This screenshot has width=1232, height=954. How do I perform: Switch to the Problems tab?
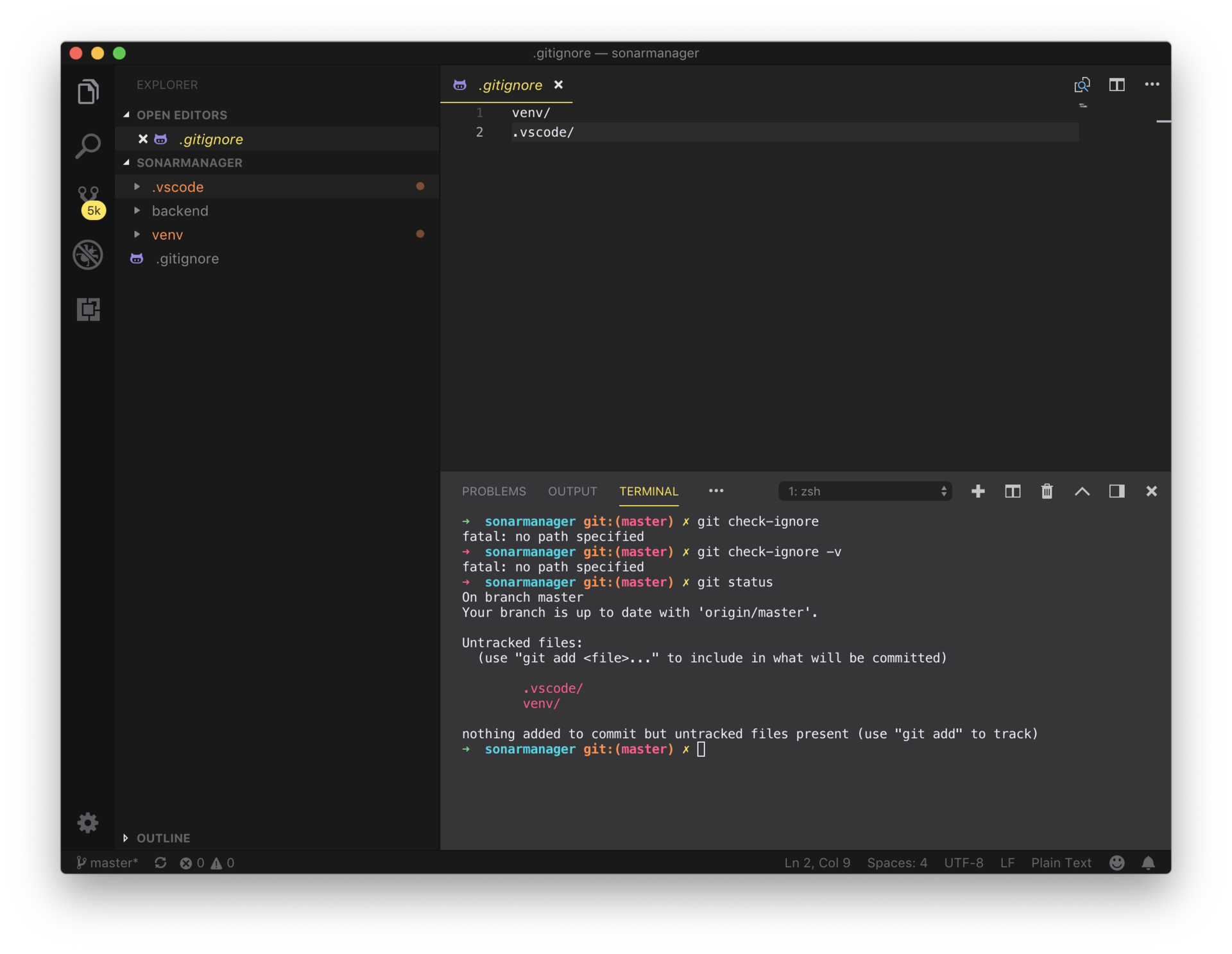pyautogui.click(x=493, y=491)
